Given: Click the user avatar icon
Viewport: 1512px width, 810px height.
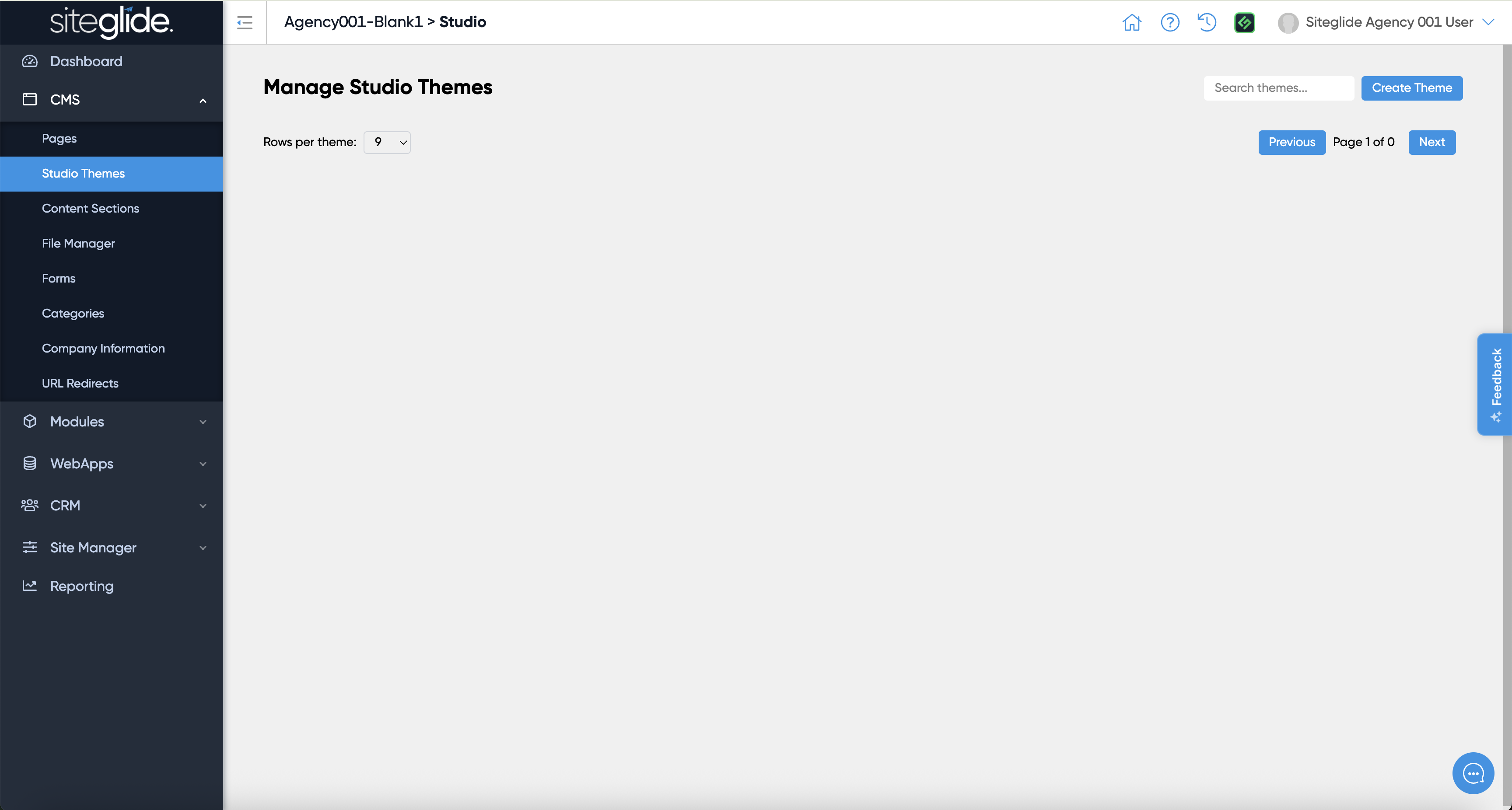Looking at the screenshot, I should (1288, 23).
